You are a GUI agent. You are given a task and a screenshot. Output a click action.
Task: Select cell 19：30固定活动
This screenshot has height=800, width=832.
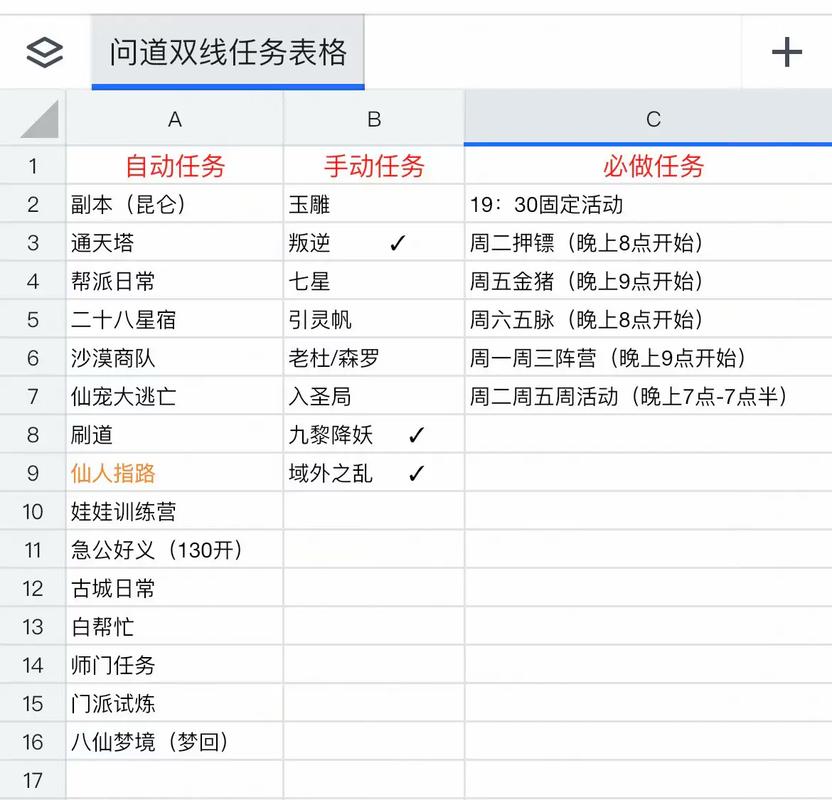pos(648,204)
